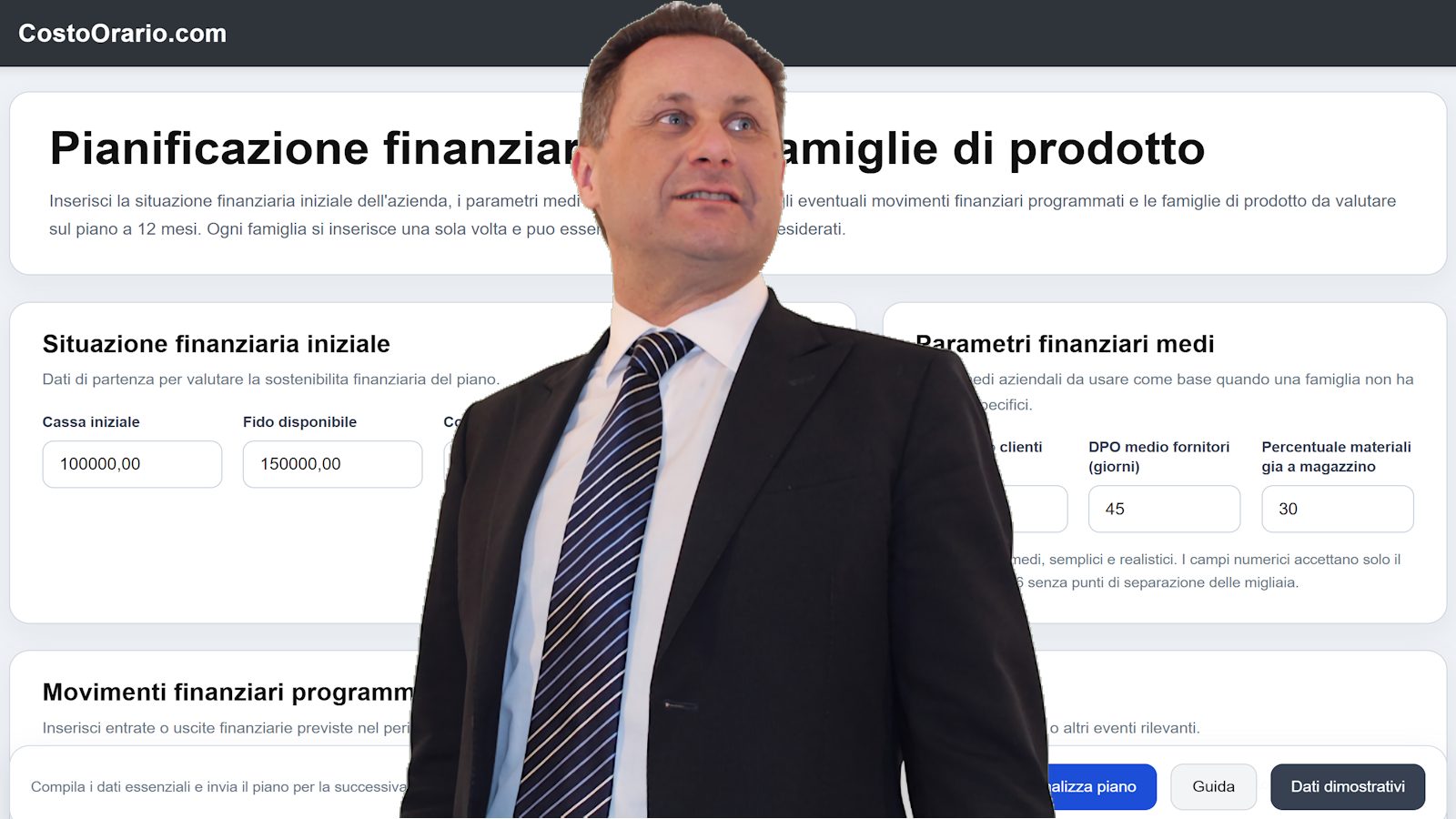Select the Movimenti finanziari programmati heading

(x=227, y=693)
